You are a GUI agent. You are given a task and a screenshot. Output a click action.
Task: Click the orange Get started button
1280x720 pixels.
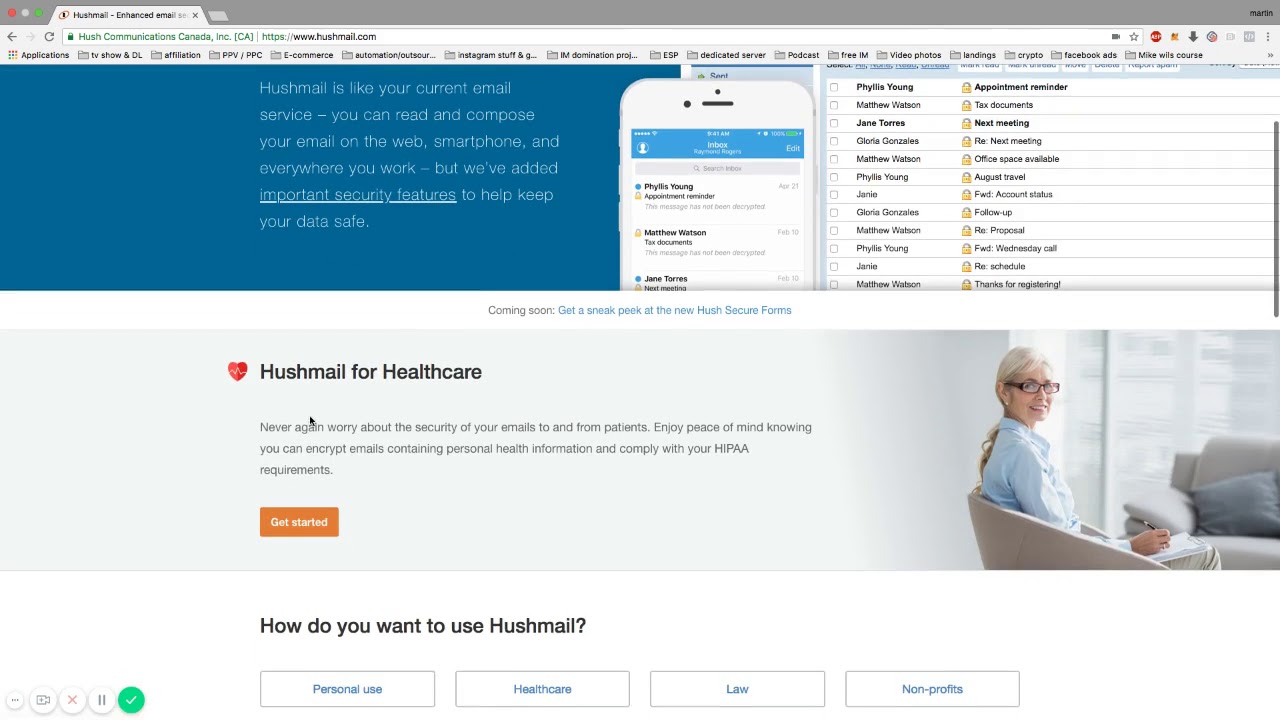point(299,522)
